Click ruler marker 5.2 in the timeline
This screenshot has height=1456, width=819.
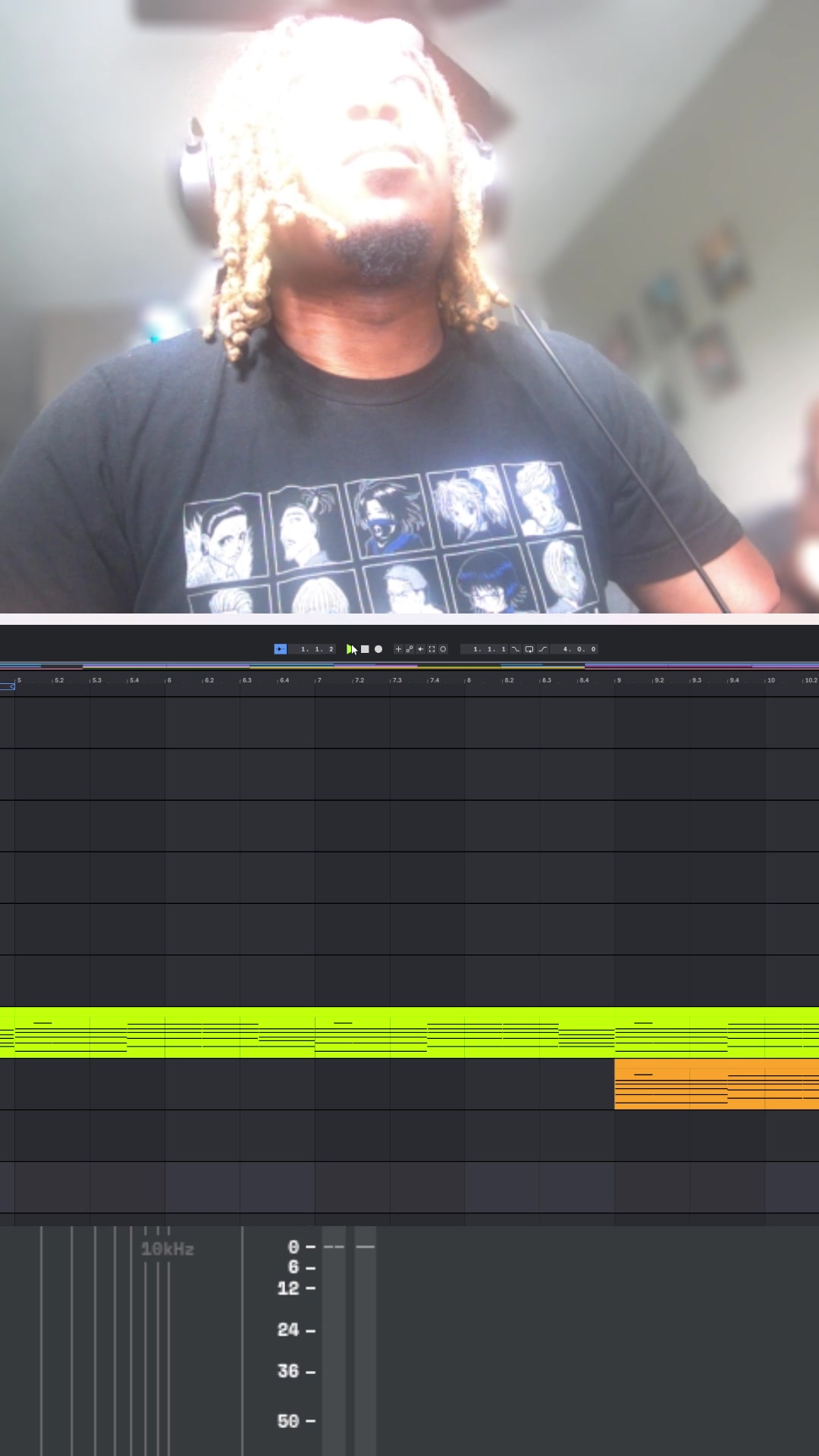59,680
